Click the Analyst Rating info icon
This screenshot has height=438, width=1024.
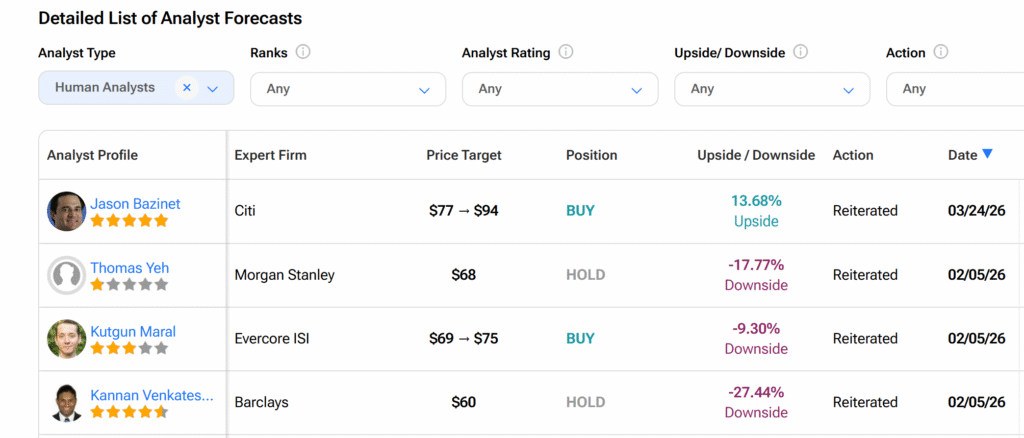coord(566,52)
